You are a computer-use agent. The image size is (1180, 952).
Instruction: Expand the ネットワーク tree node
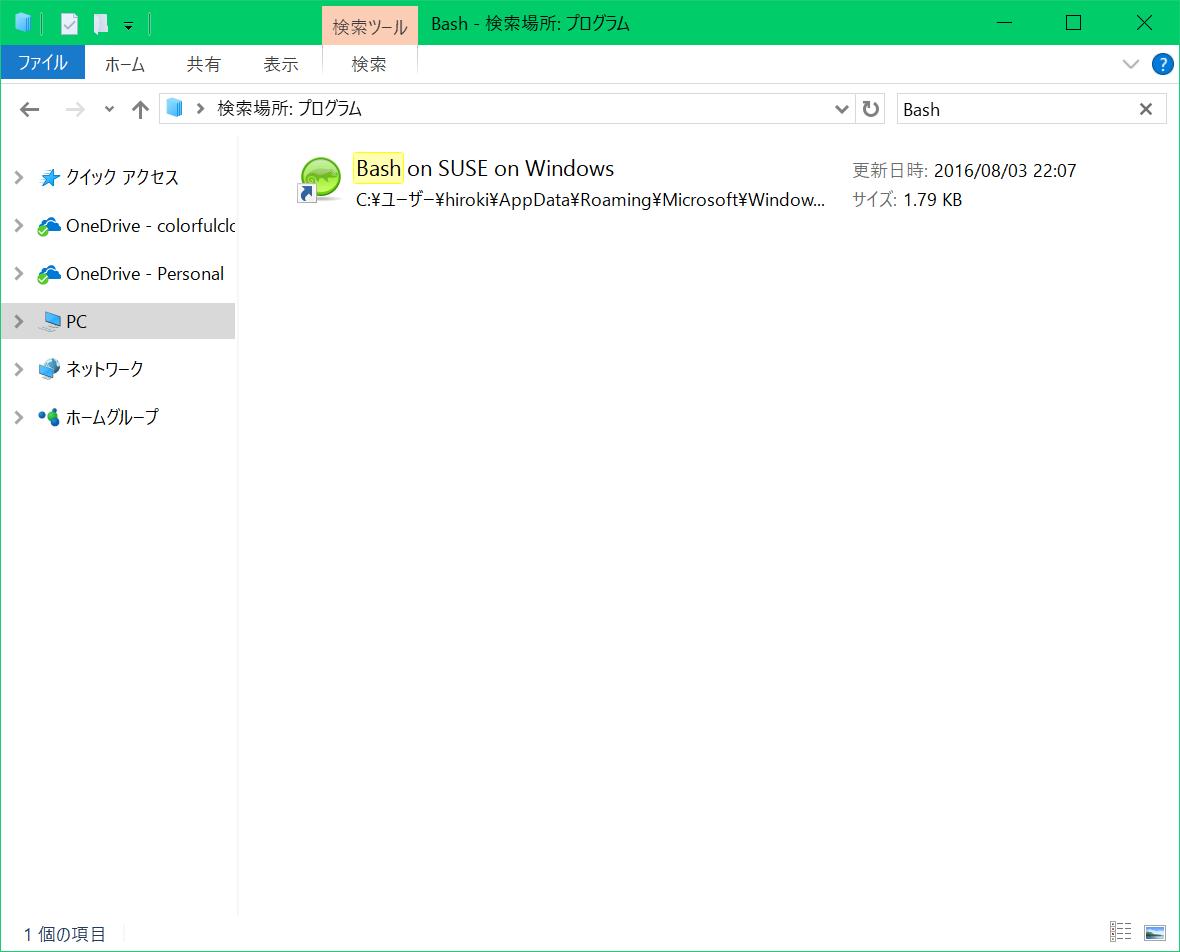(x=19, y=370)
